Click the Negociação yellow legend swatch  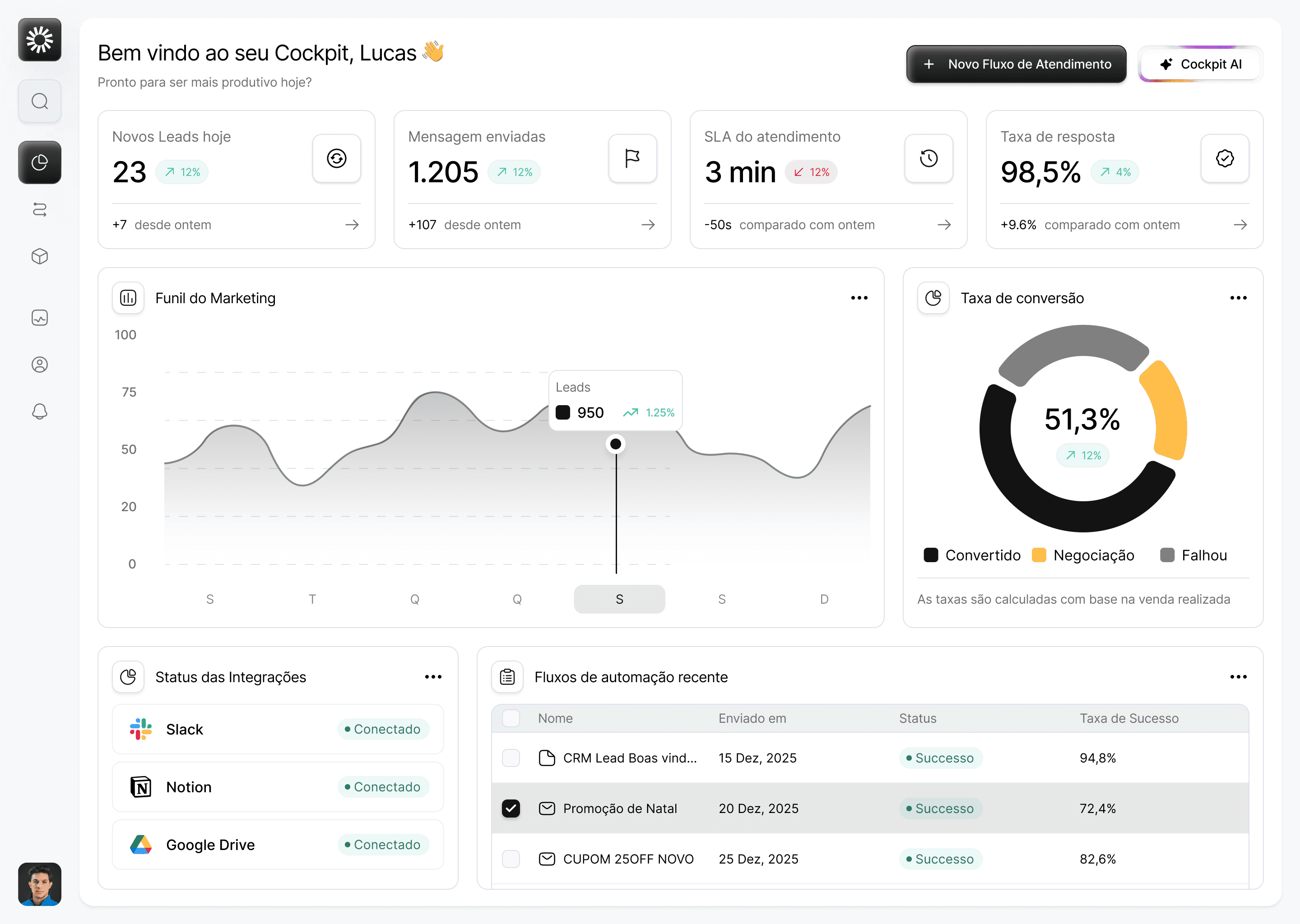[1039, 555]
